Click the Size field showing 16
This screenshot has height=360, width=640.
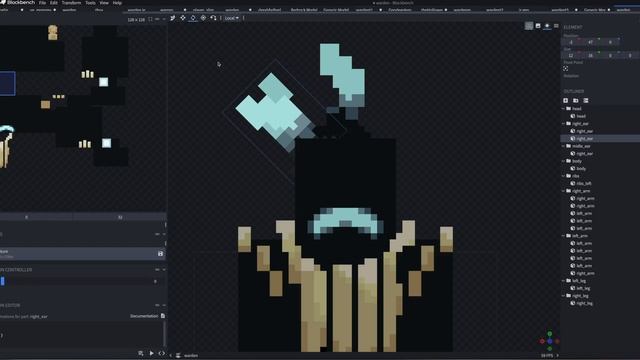click(591, 56)
